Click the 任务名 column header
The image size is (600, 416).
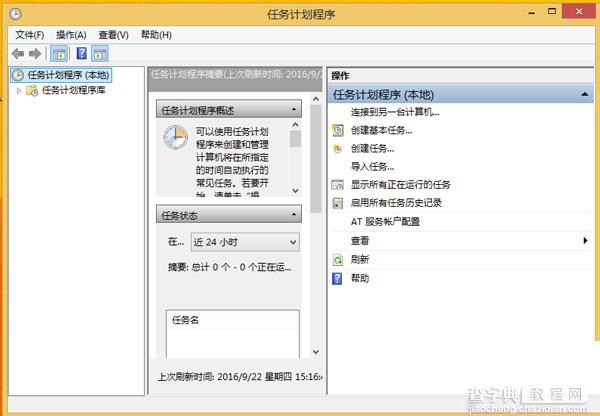coord(233,320)
